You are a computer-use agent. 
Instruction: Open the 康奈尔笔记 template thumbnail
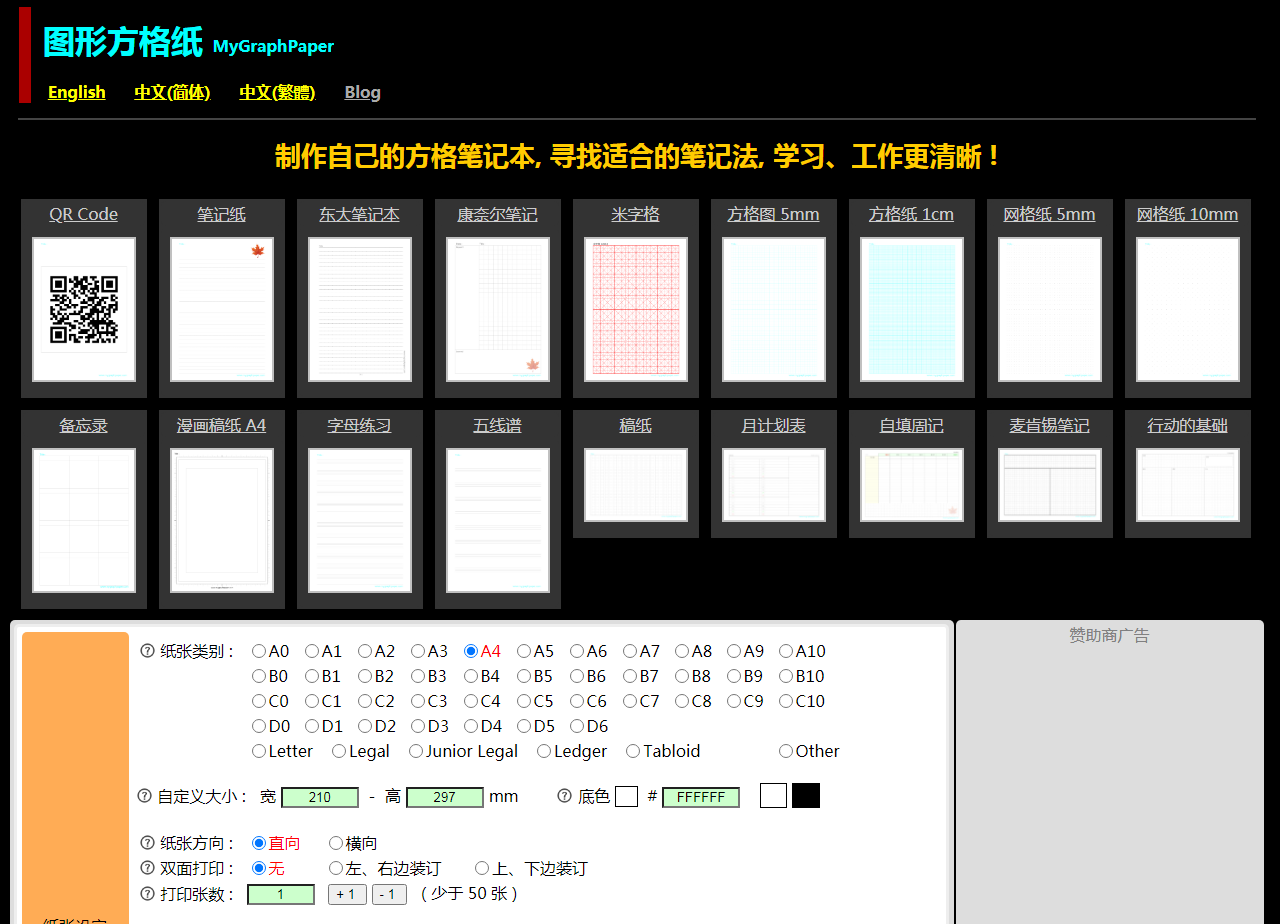(498, 309)
